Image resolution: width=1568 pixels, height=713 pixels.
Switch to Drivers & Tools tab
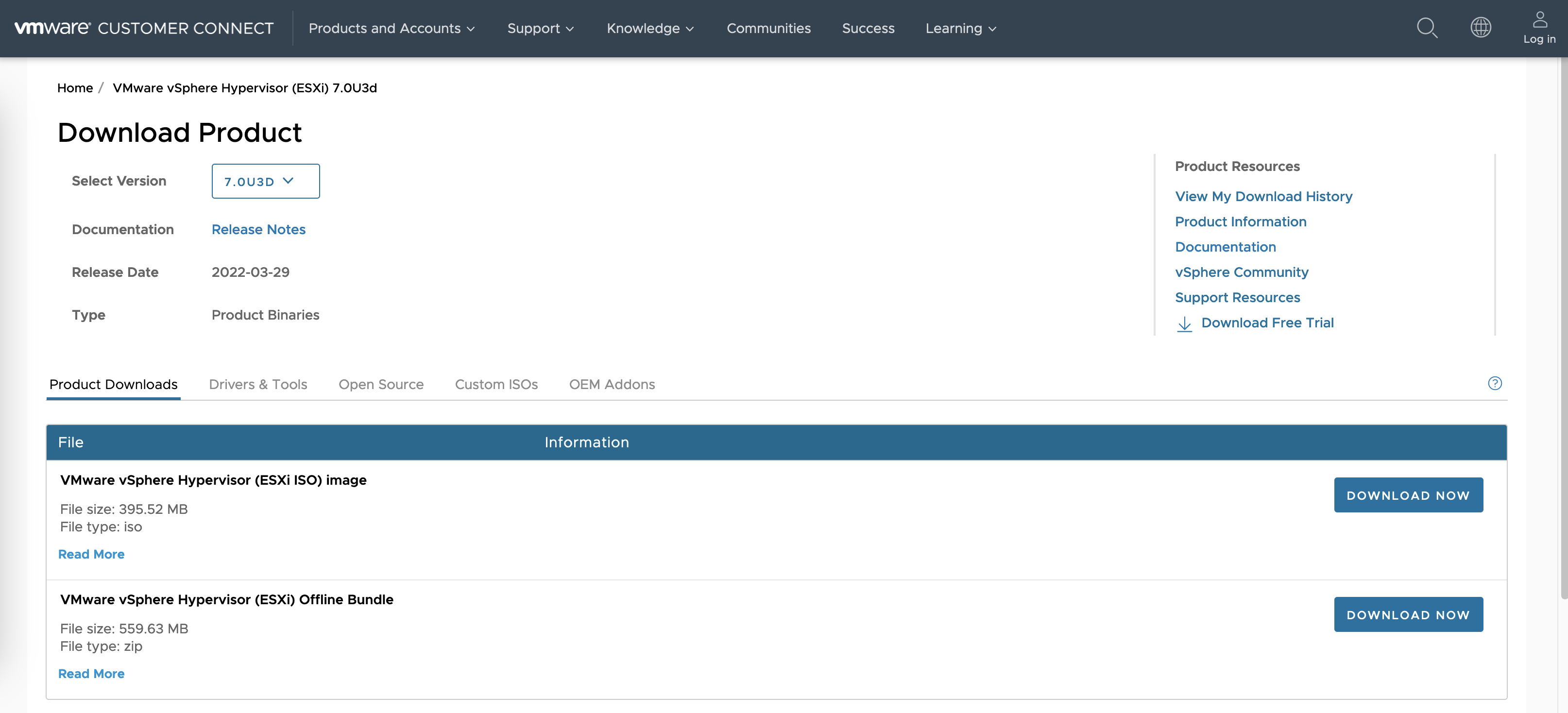(x=257, y=384)
